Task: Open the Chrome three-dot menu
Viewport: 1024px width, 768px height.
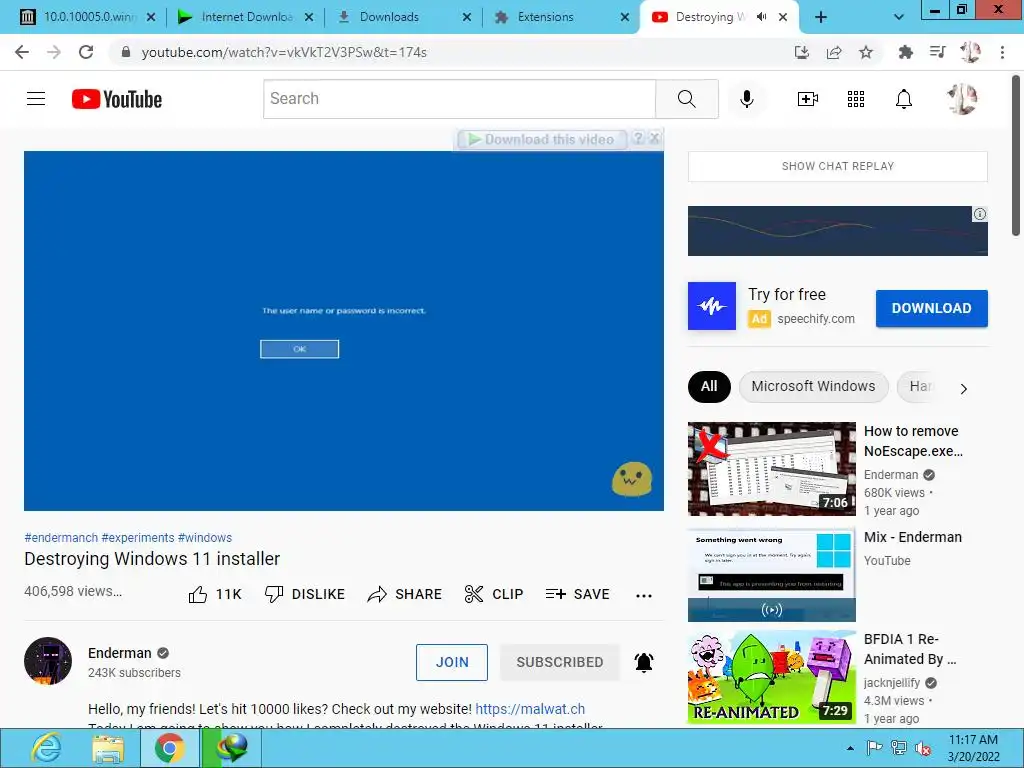Action: (1002, 52)
